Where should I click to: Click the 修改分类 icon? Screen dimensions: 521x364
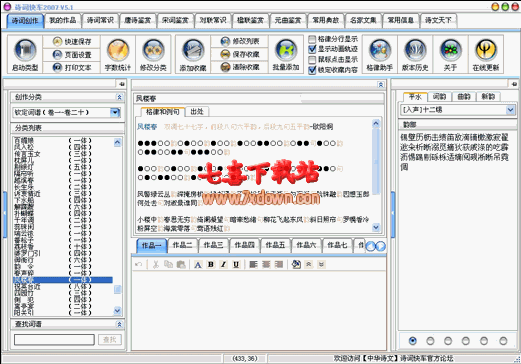153,54
